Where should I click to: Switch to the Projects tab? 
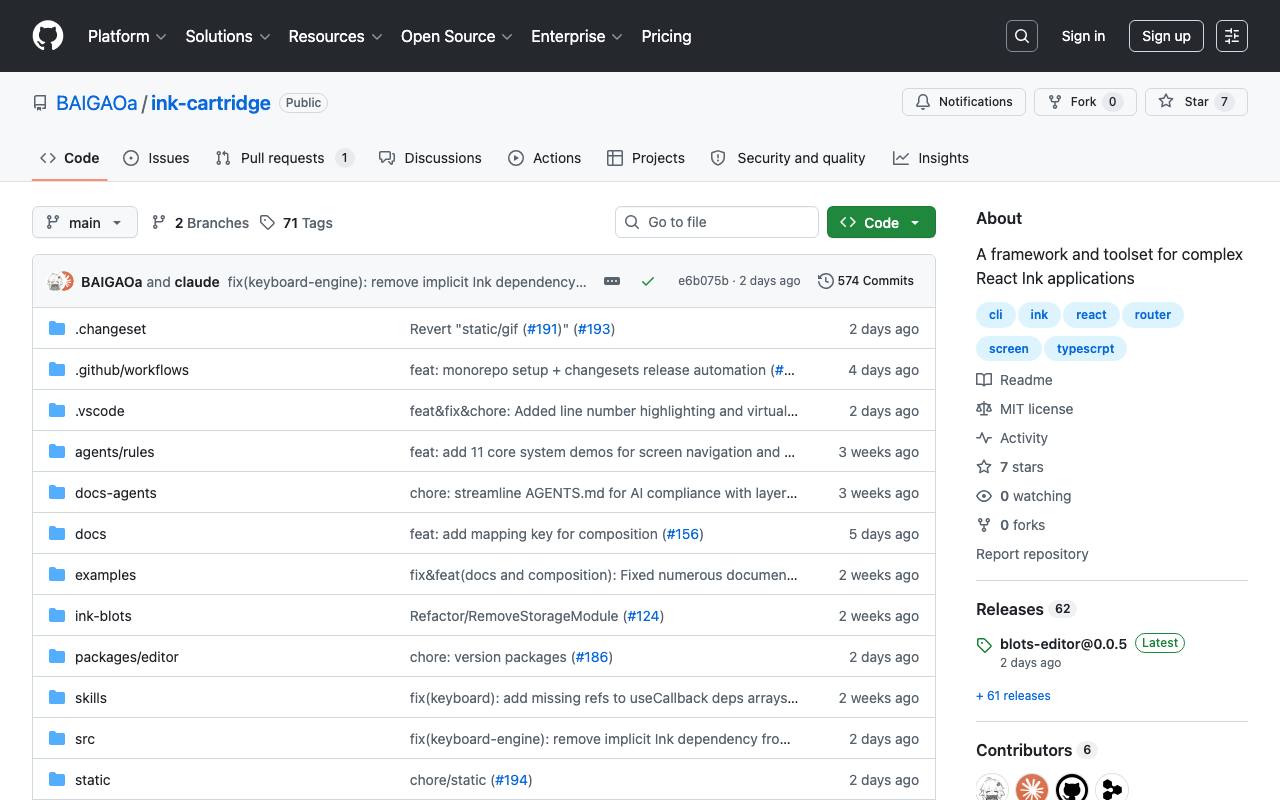[x=646, y=158]
